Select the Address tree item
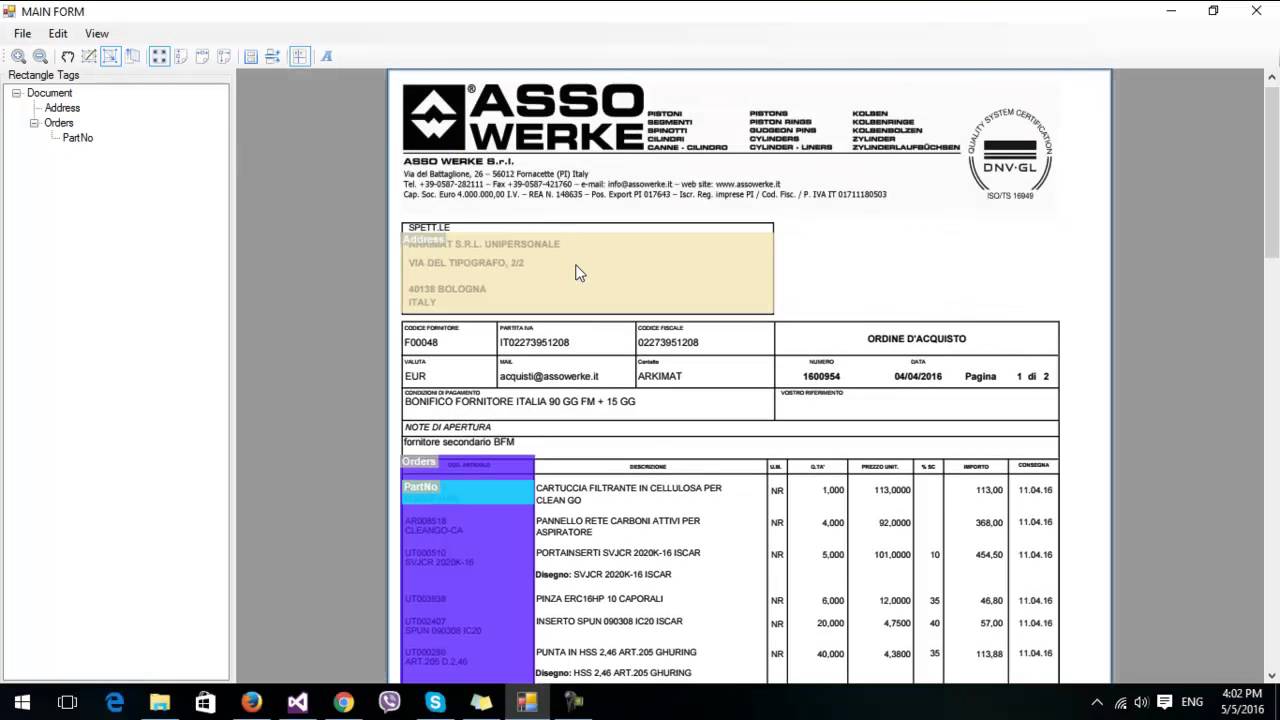This screenshot has width=1280, height=720. [62, 108]
